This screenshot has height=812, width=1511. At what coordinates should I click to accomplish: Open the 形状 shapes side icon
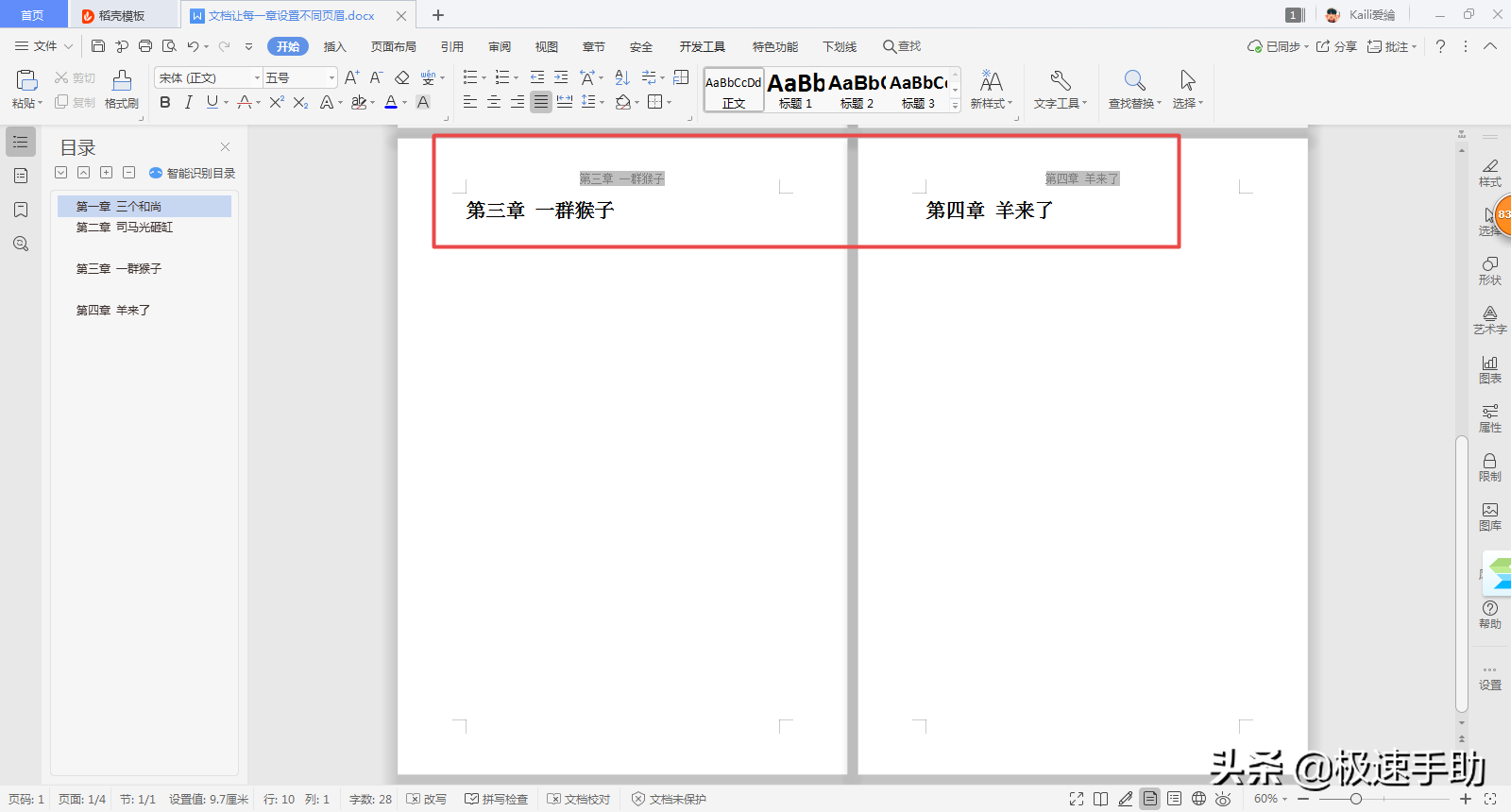(1489, 270)
